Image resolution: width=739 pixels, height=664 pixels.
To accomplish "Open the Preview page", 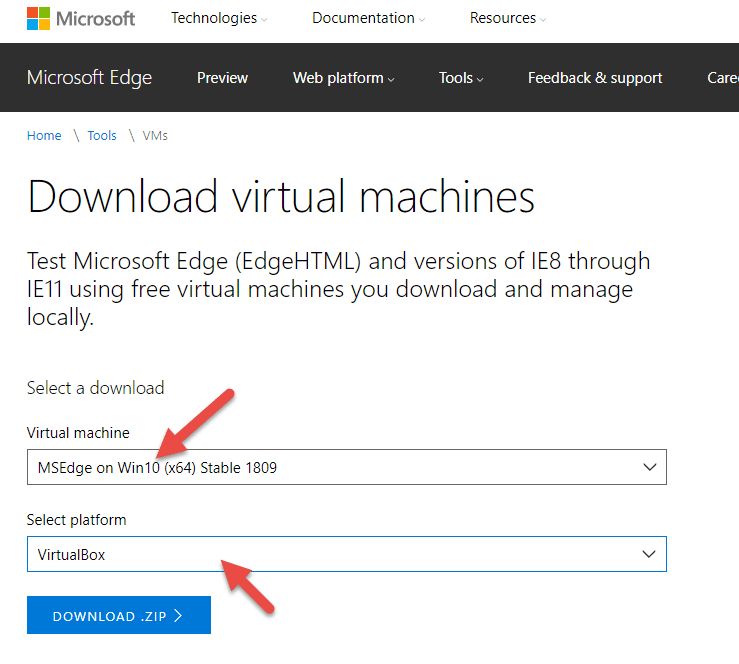I will (222, 78).
